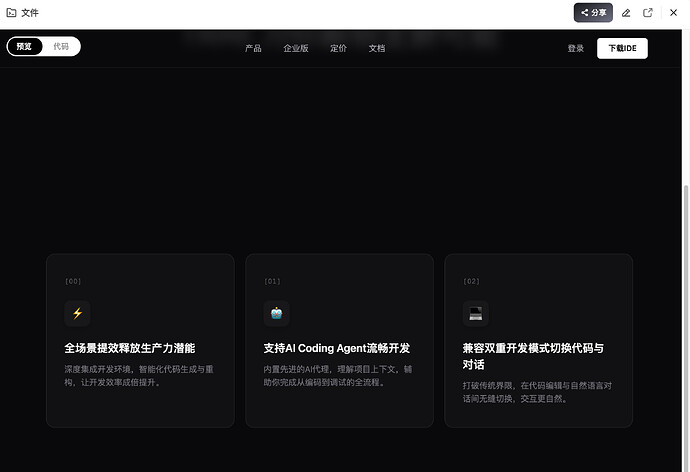This screenshot has width=690, height=472.
Task: Click the 分享 share button
Action: click(593, 13)
